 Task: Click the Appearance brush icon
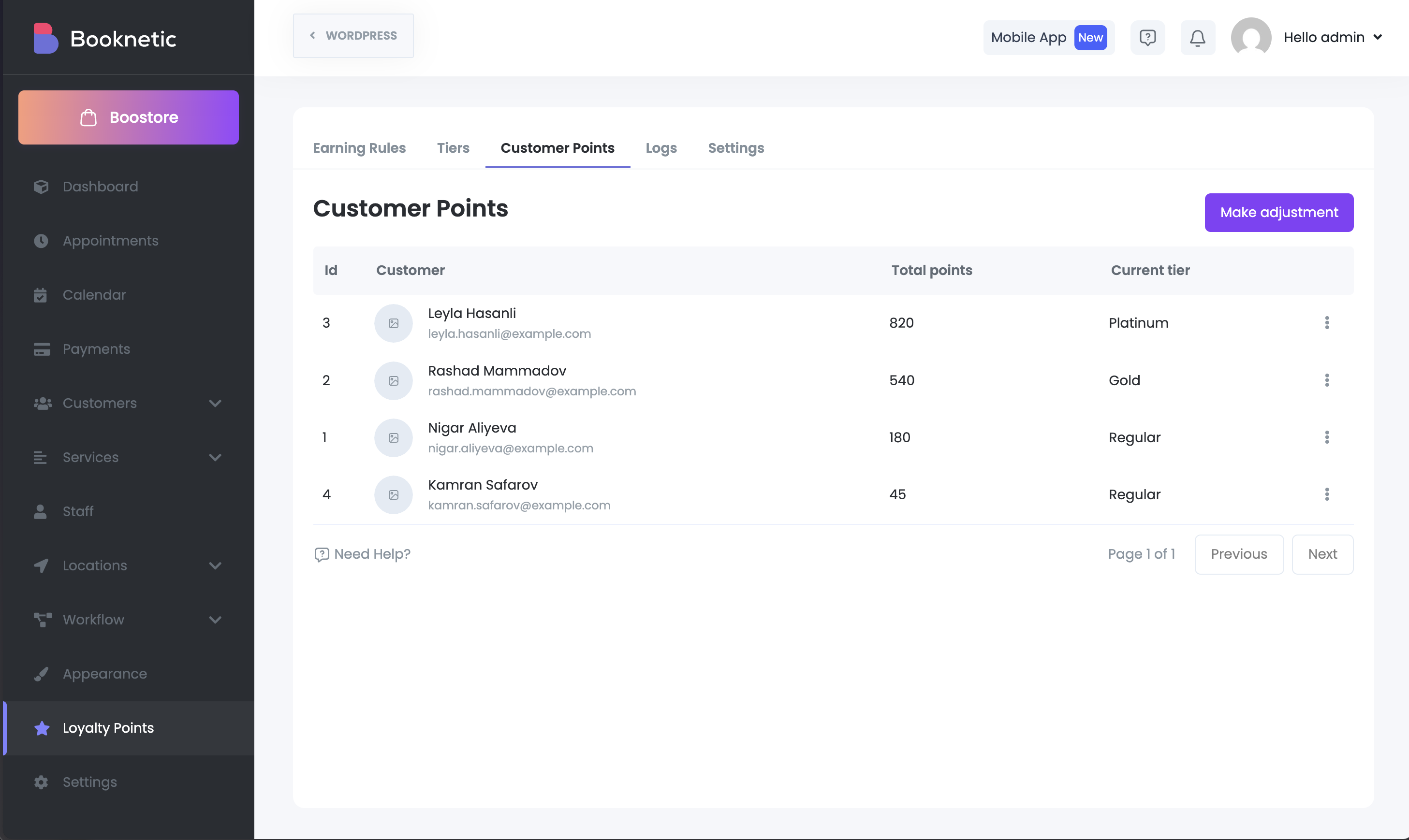point(41,674)
